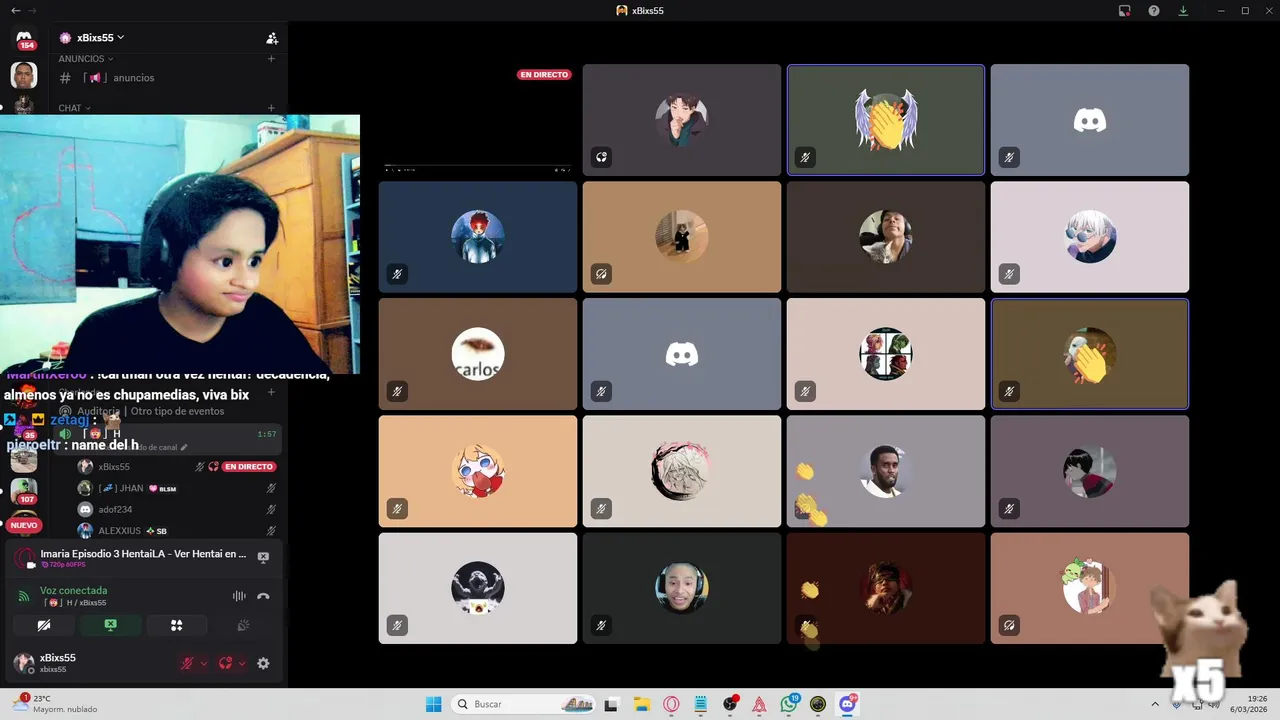Open server avatar below the home icon
Screen dimensions: 1280x720
coord(24,75)
